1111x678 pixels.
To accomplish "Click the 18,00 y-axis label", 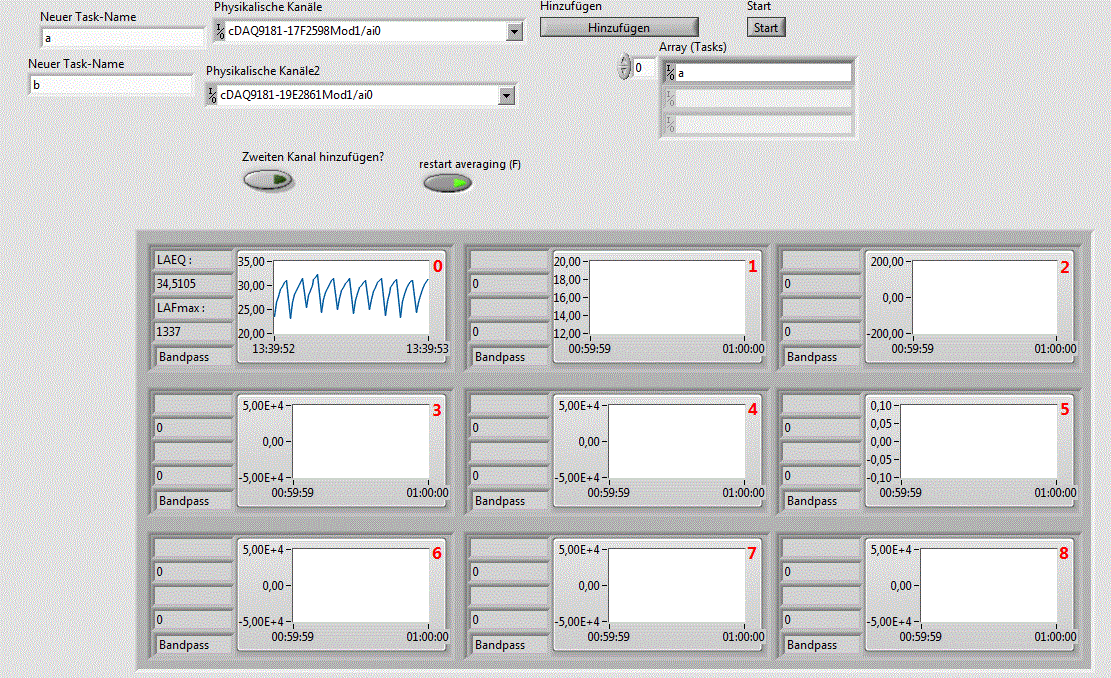I will click(567, 280).
